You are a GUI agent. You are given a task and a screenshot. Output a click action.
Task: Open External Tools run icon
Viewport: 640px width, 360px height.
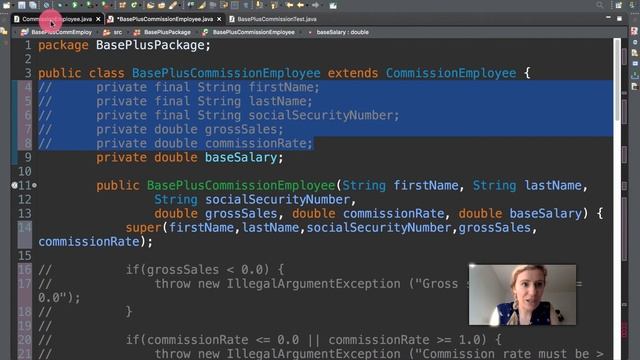(105, 5)
